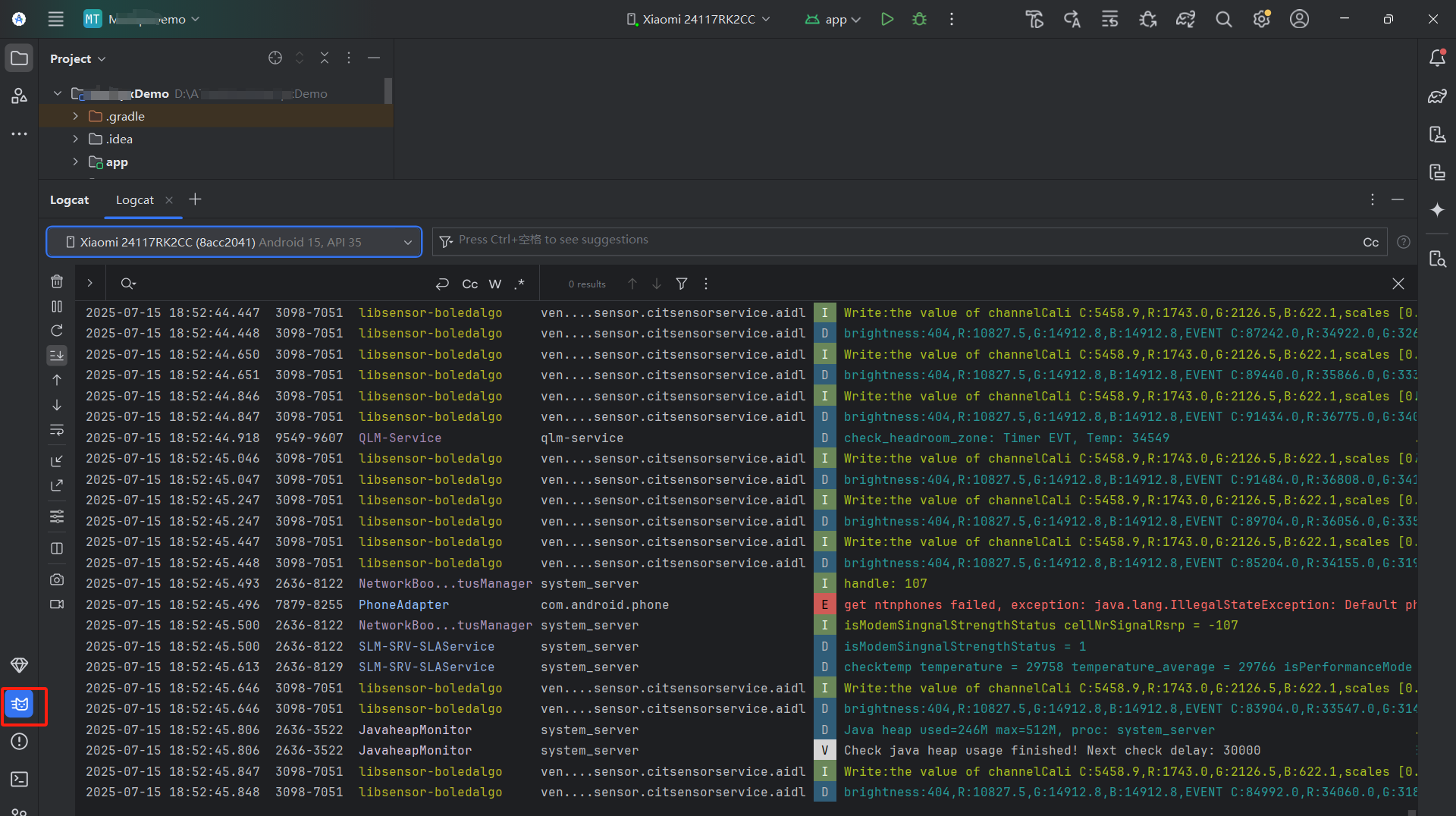Viewport: 1456px width, 816px height.
Task: Open the Xiaomi device selector dropdown
Action: point(698,19)
